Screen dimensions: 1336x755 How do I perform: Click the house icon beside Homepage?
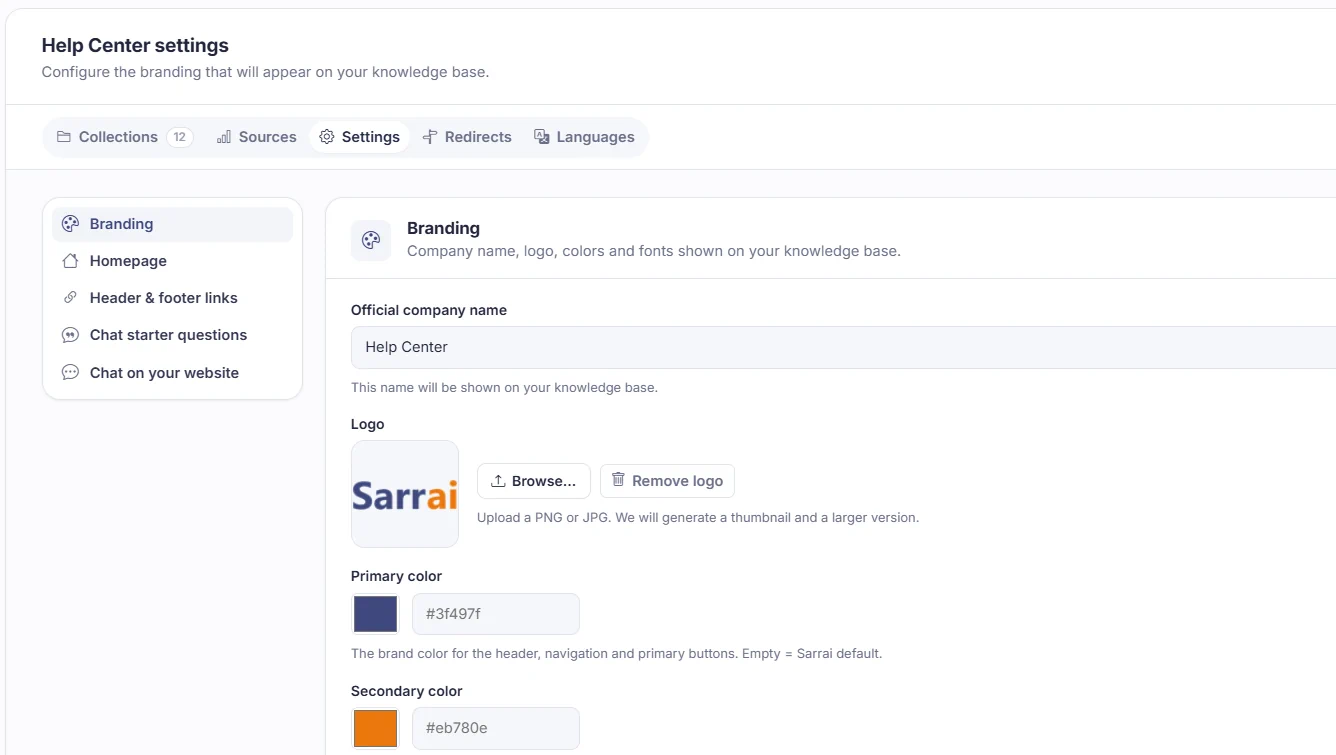click(x=70, y=261)
